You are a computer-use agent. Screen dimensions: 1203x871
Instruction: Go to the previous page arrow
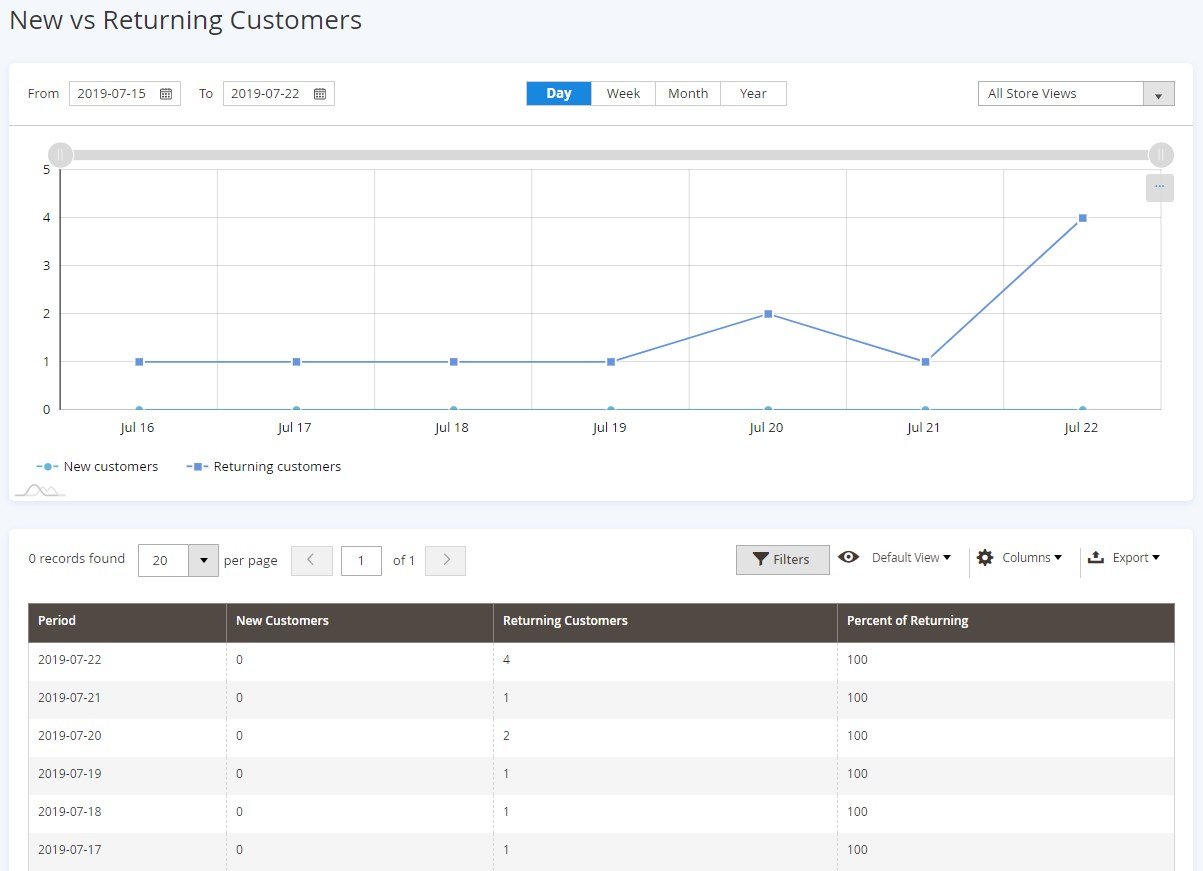pyautogui.click(x=311, y=560)
